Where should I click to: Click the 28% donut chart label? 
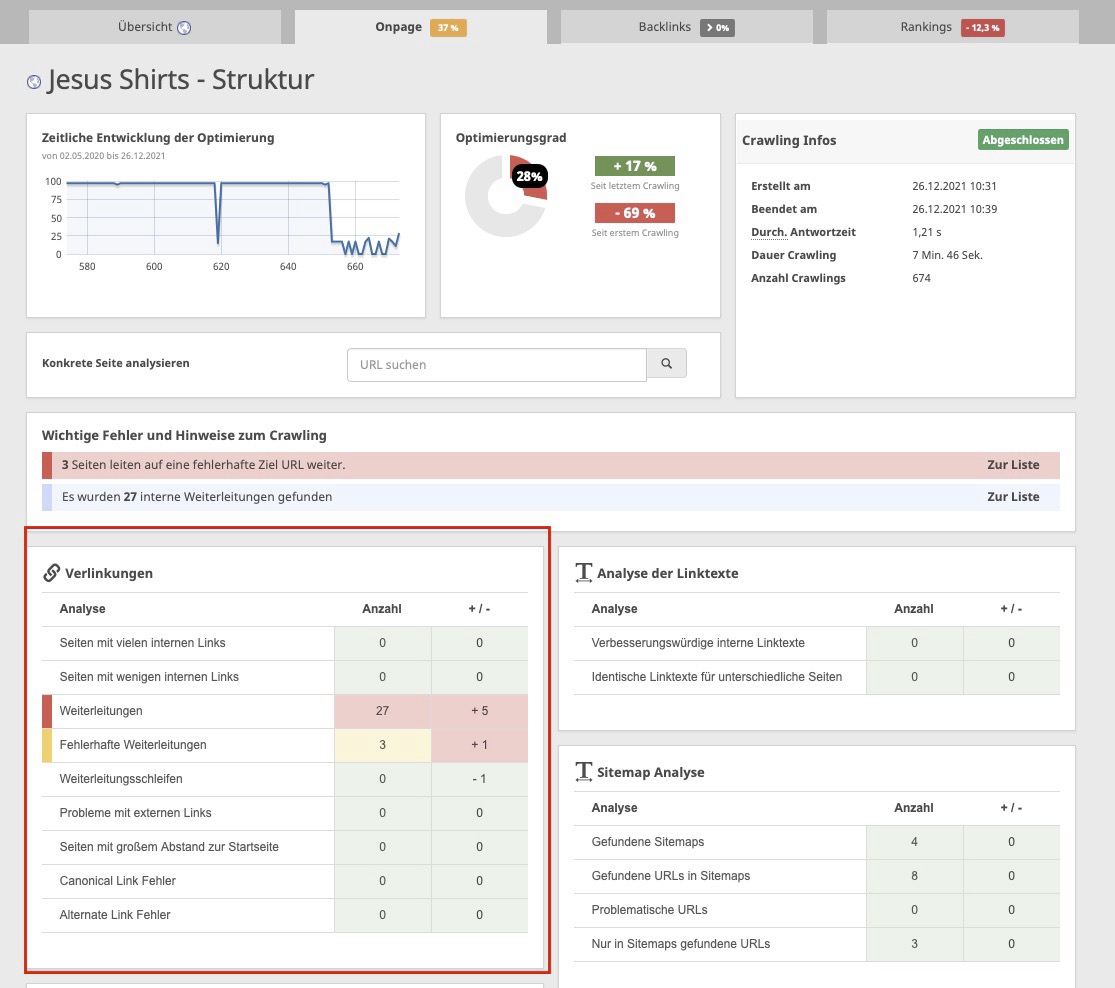pos(529,177)
